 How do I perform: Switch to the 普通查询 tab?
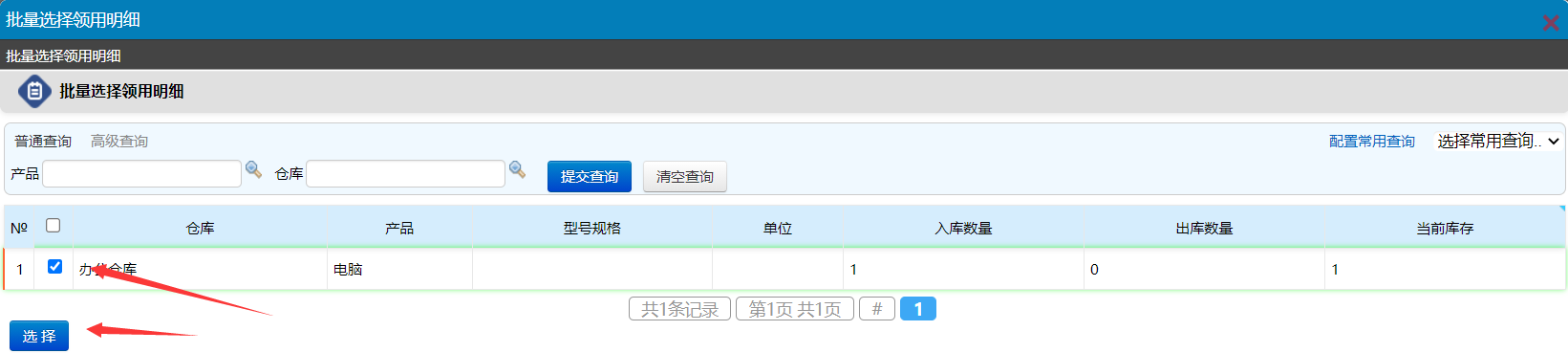tap(43, 141)
